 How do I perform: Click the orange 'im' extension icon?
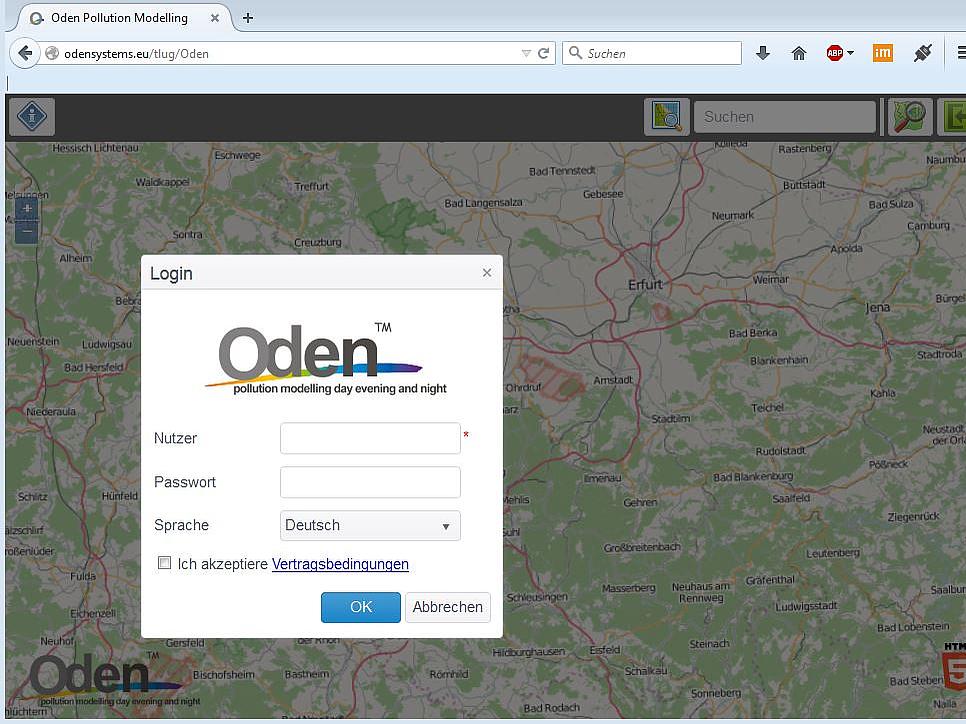tap(883, 53)
